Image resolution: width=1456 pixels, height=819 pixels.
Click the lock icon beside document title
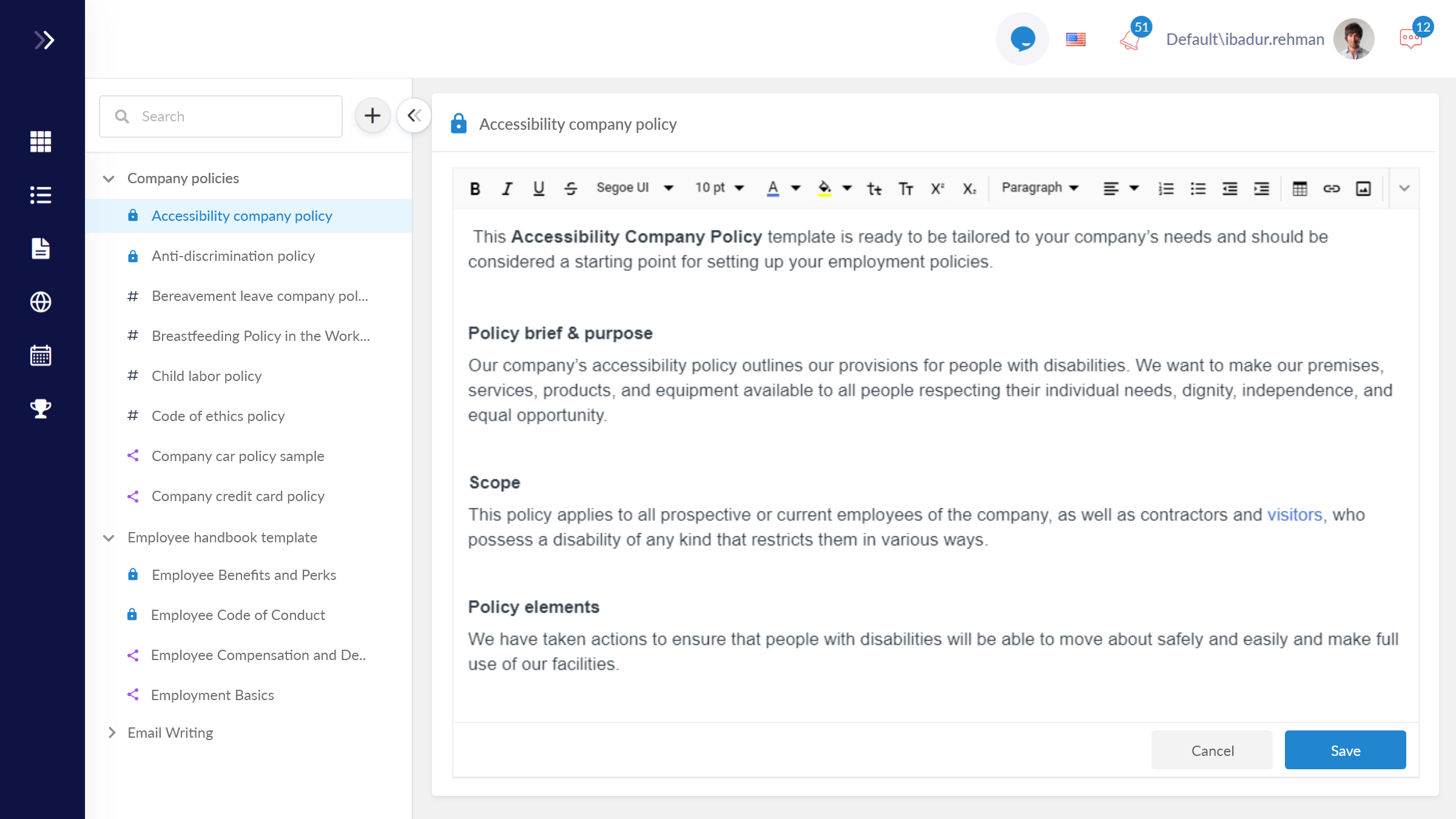459,123
